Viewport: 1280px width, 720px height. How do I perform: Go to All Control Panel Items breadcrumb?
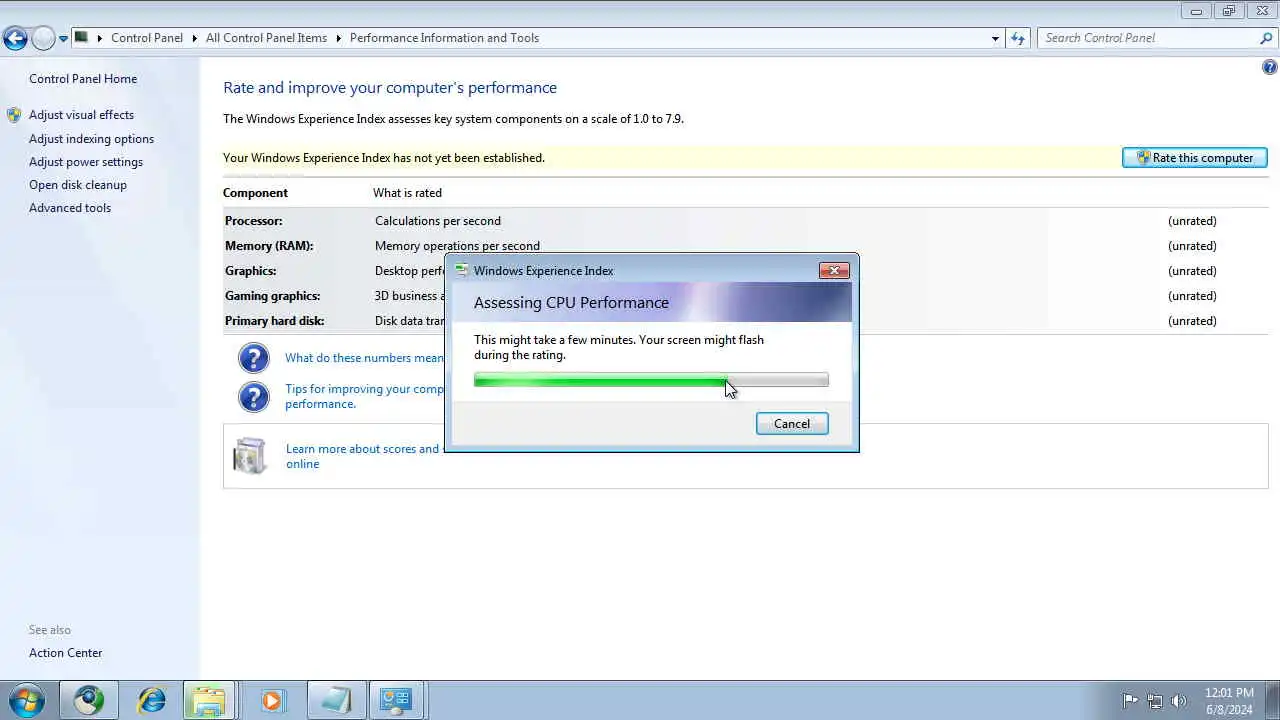pyautogui.click(x=266, y=38)
